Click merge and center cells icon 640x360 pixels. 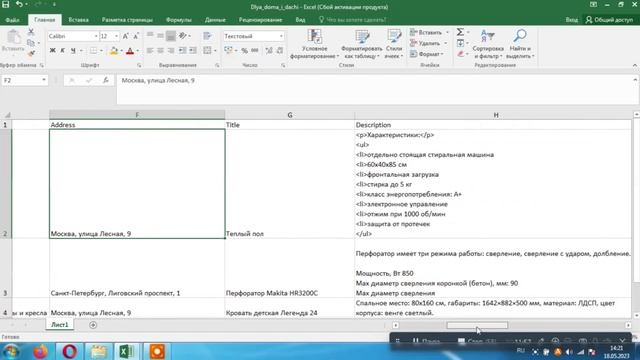coord(207,51)
